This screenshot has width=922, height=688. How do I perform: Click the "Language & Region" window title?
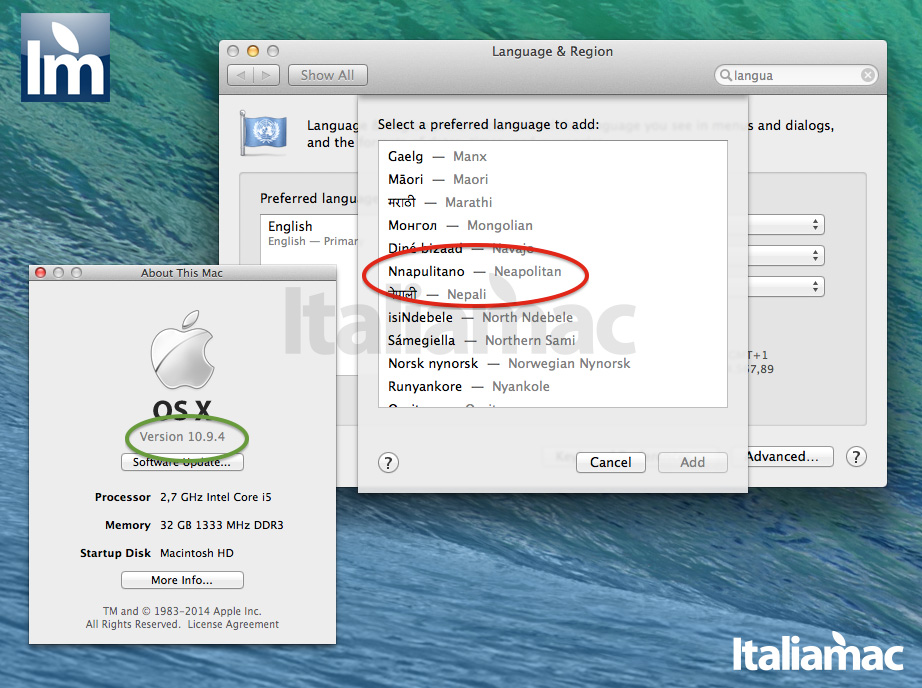(553, 51)
